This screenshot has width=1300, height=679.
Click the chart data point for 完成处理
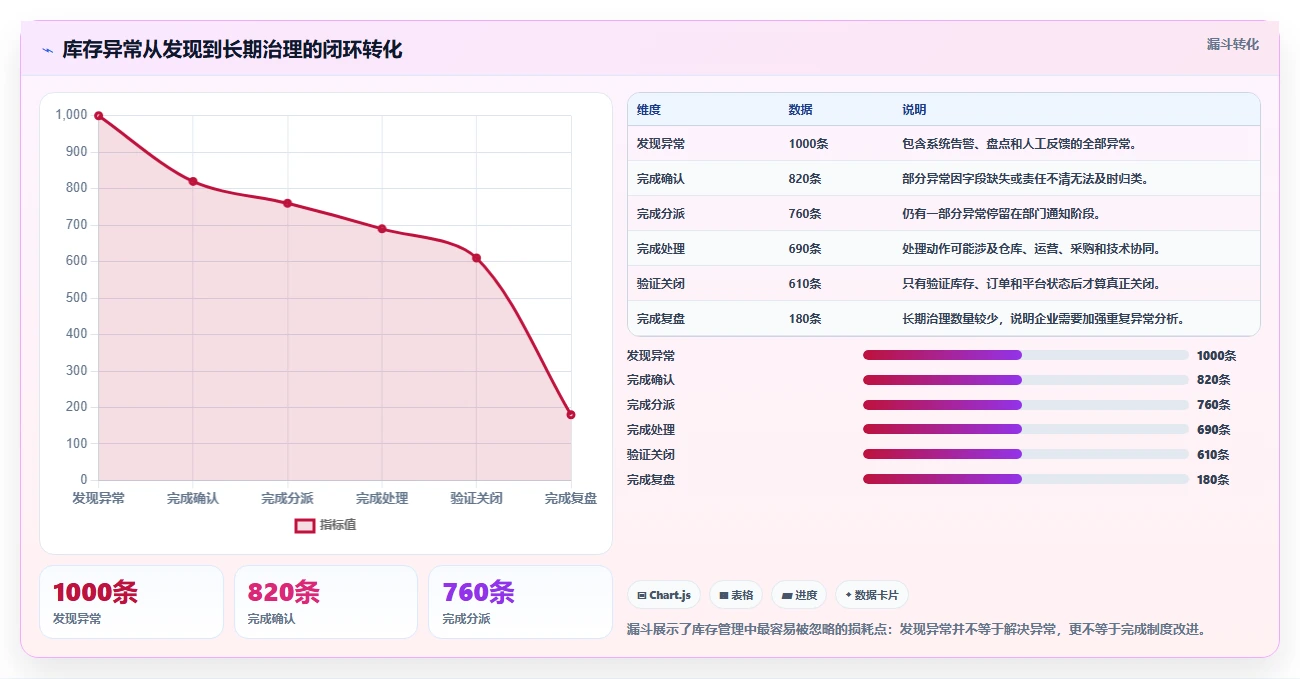382,229
